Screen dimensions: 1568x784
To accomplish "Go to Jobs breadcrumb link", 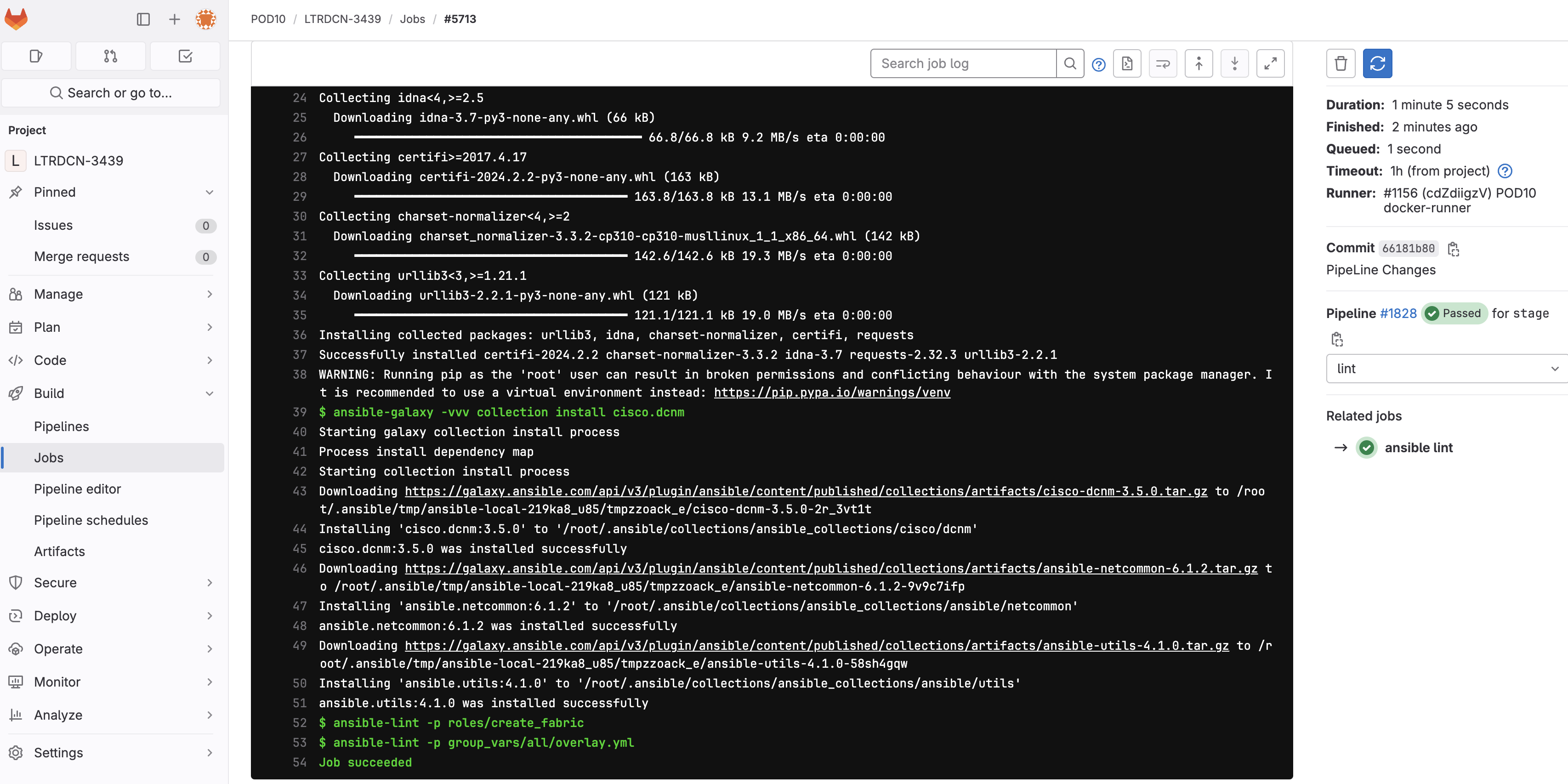I will (x=412, y=19).
